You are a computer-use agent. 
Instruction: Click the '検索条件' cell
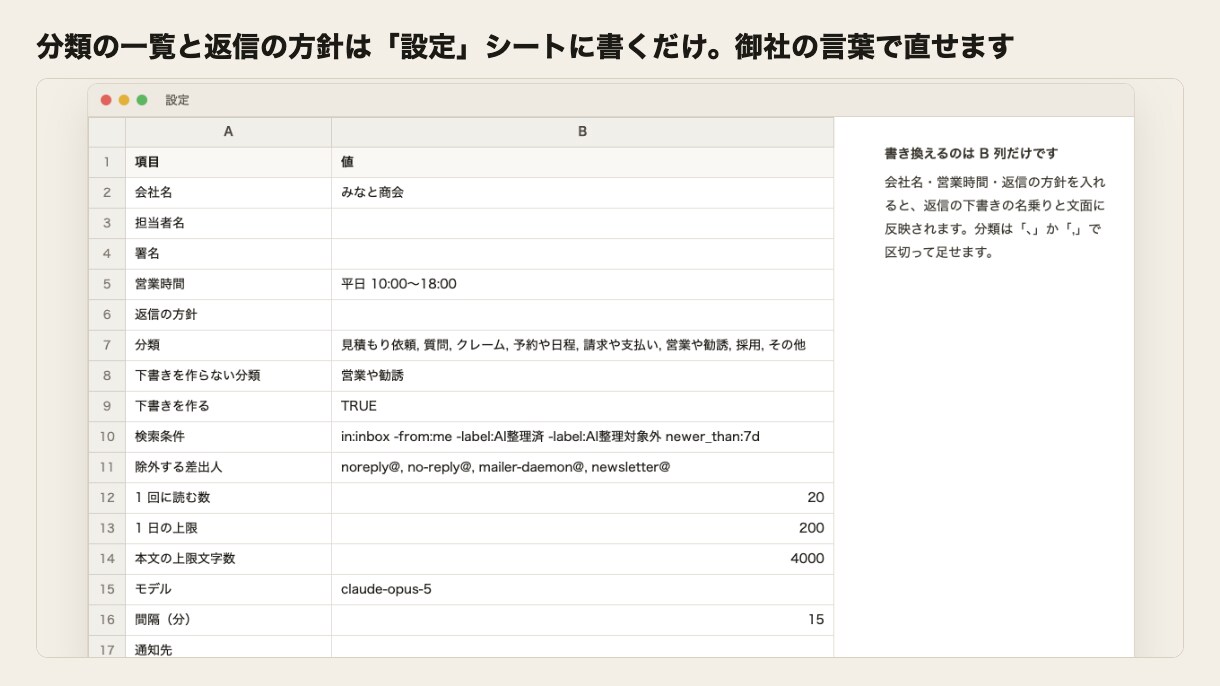pyautogui.click(x=228, y=437)
